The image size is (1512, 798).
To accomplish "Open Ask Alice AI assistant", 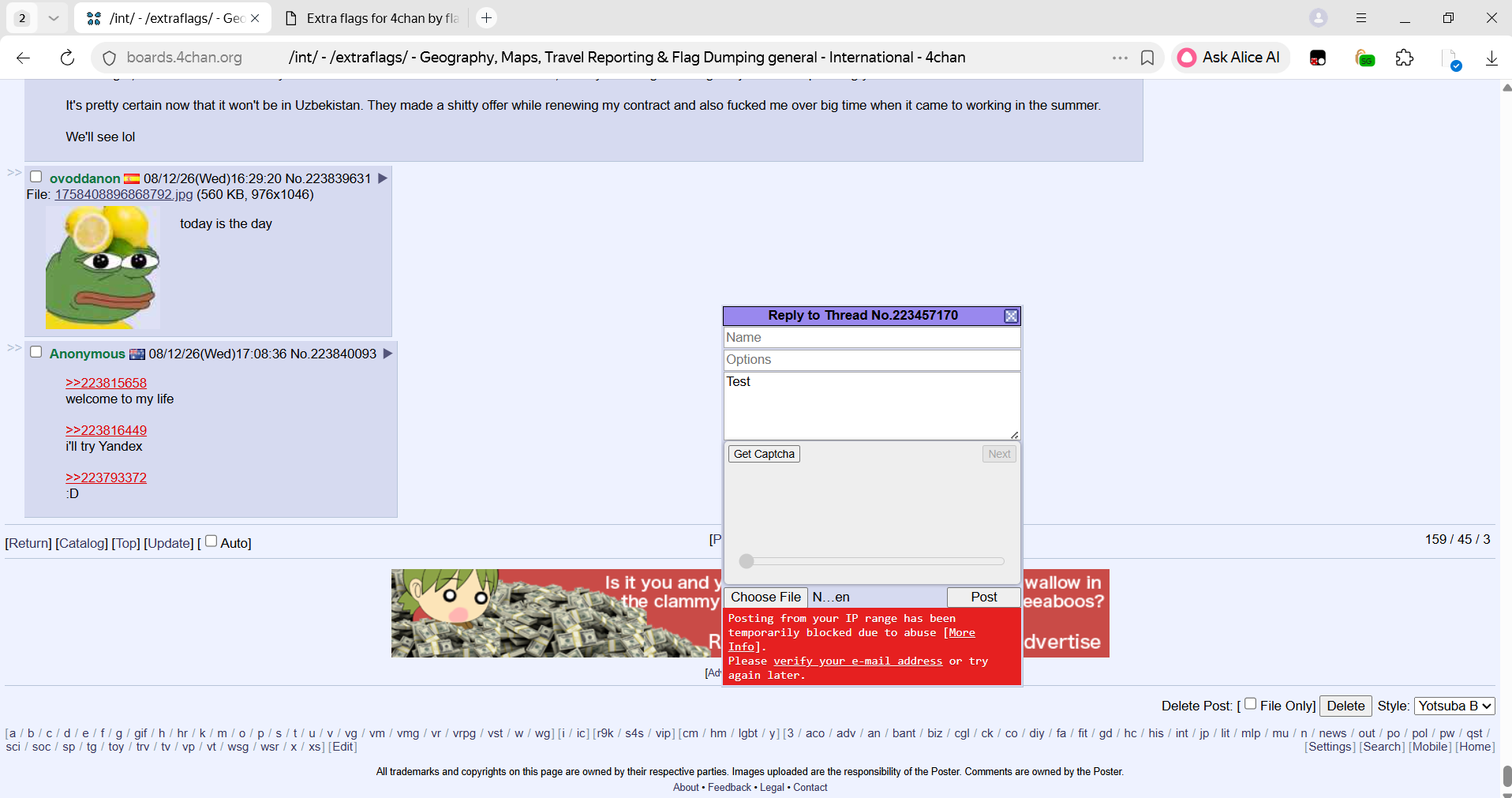I will (x=1229, y=58).
